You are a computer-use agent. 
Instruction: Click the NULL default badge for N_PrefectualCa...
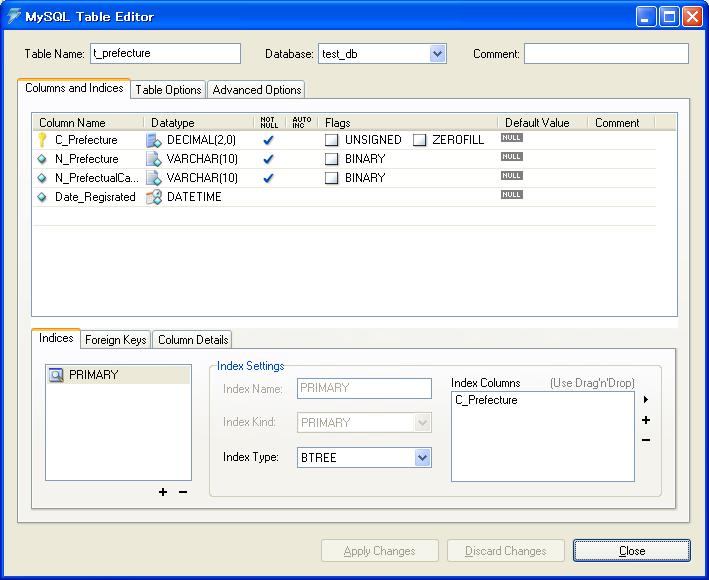(x=511, y=175)
